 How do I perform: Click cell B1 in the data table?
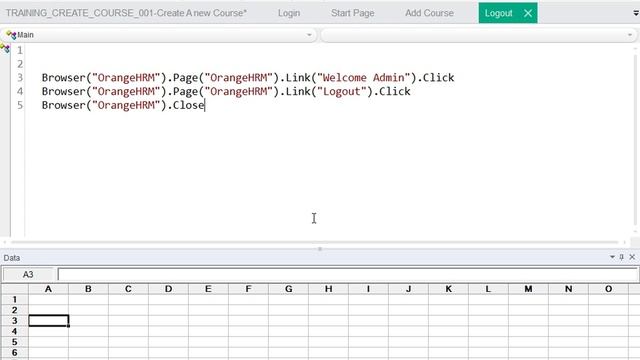(88, 300)
